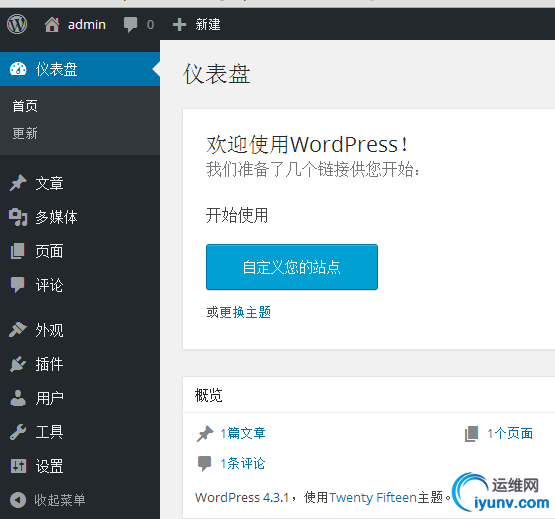
Task: Click the admin site name link
Action: coord(87,25)
